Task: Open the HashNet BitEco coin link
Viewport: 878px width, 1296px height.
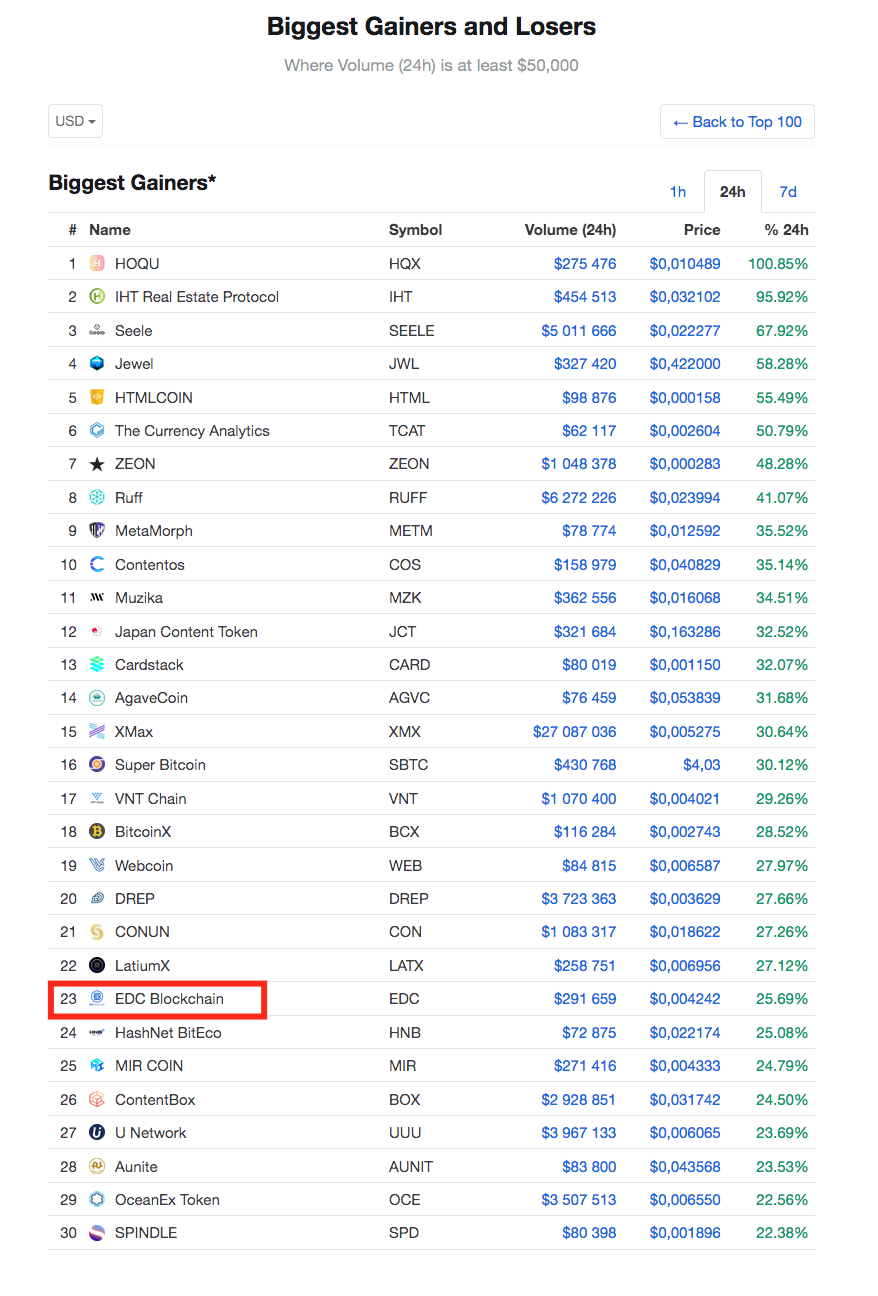Action: pyautogui.click(x=168, y=1033)
